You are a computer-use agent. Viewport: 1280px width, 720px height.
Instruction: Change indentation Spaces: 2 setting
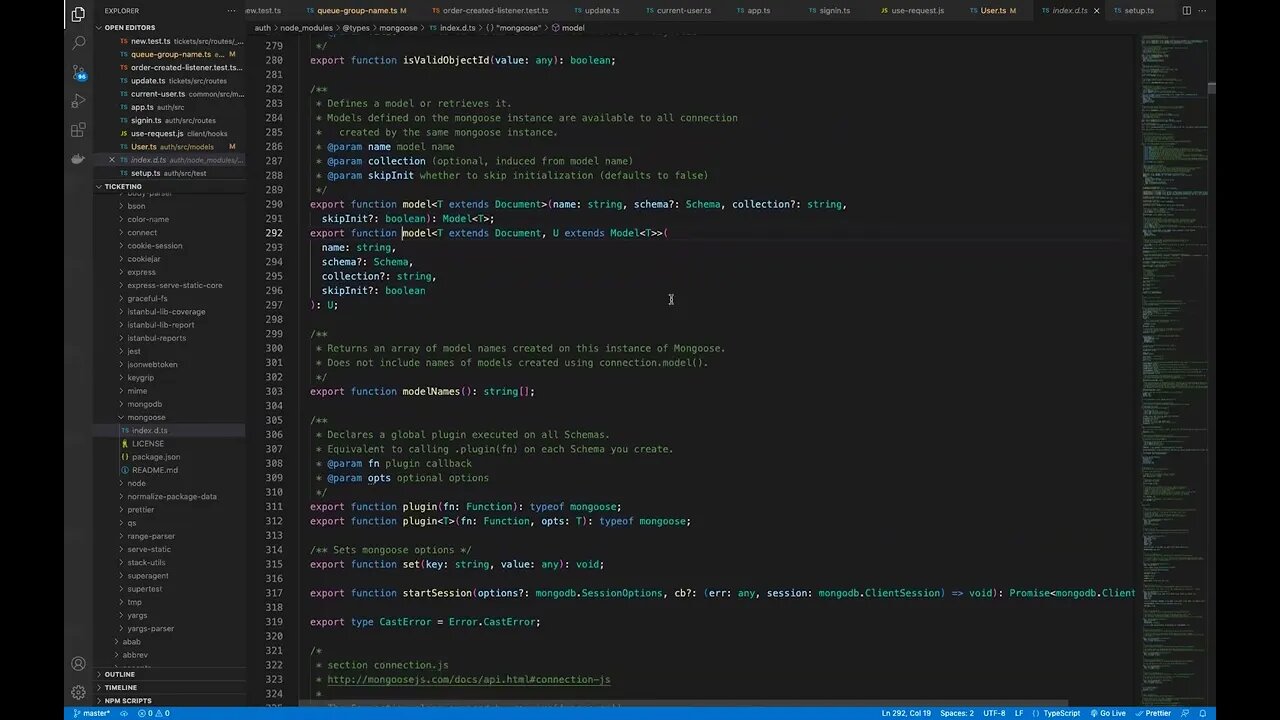(957, 713)
